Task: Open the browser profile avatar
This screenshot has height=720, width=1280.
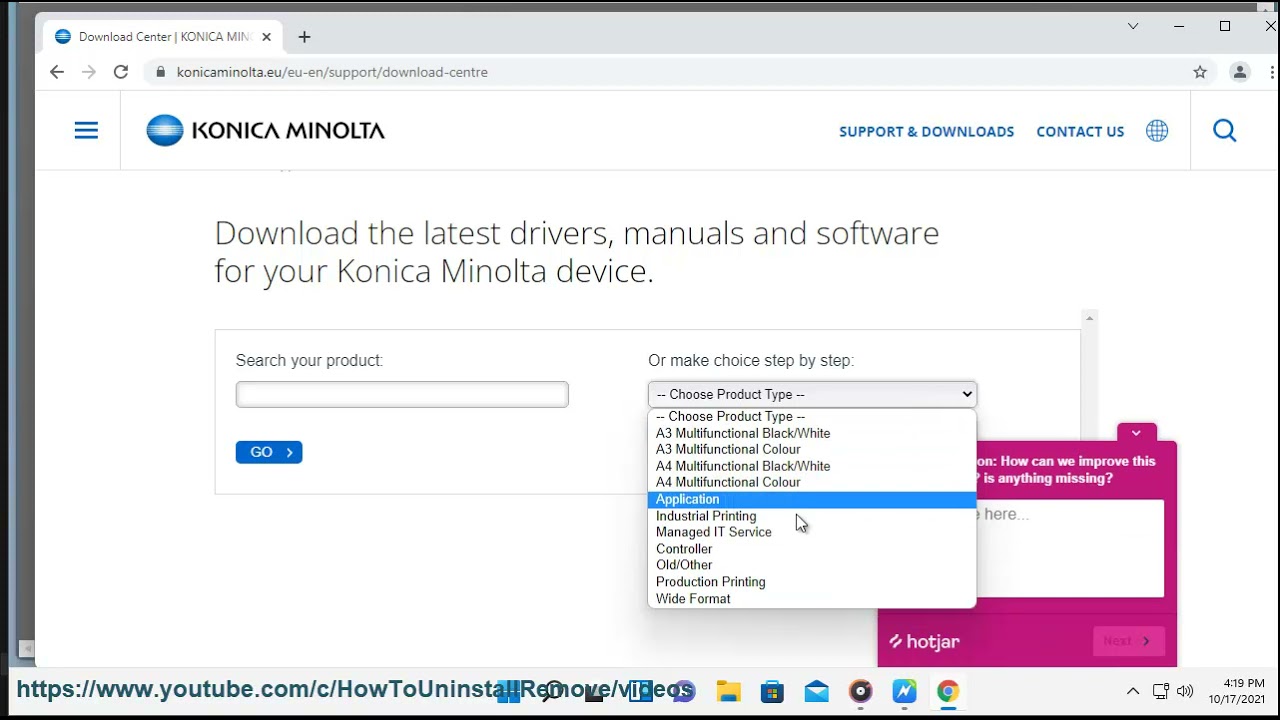Action: pos(1240,72)
